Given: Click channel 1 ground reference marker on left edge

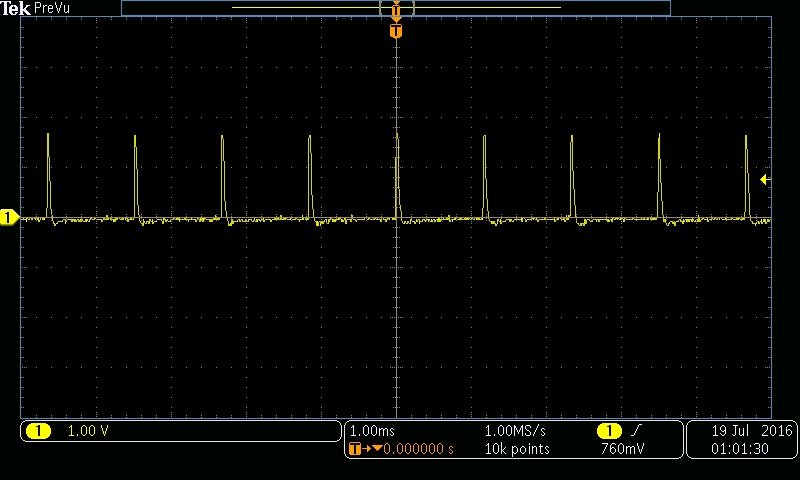Looking at the screenshot, I should pyautogui.click(x=9, y=217).
